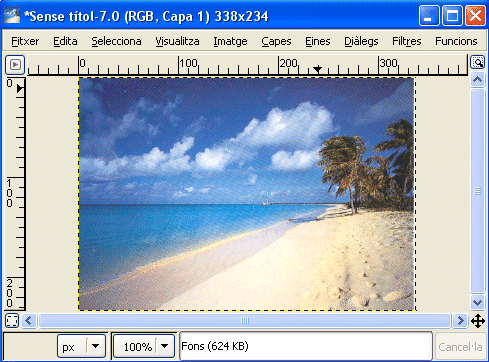Click the navigation cross-arrows icon
Screen dimensions: 489x362
[x=478, y=321]
